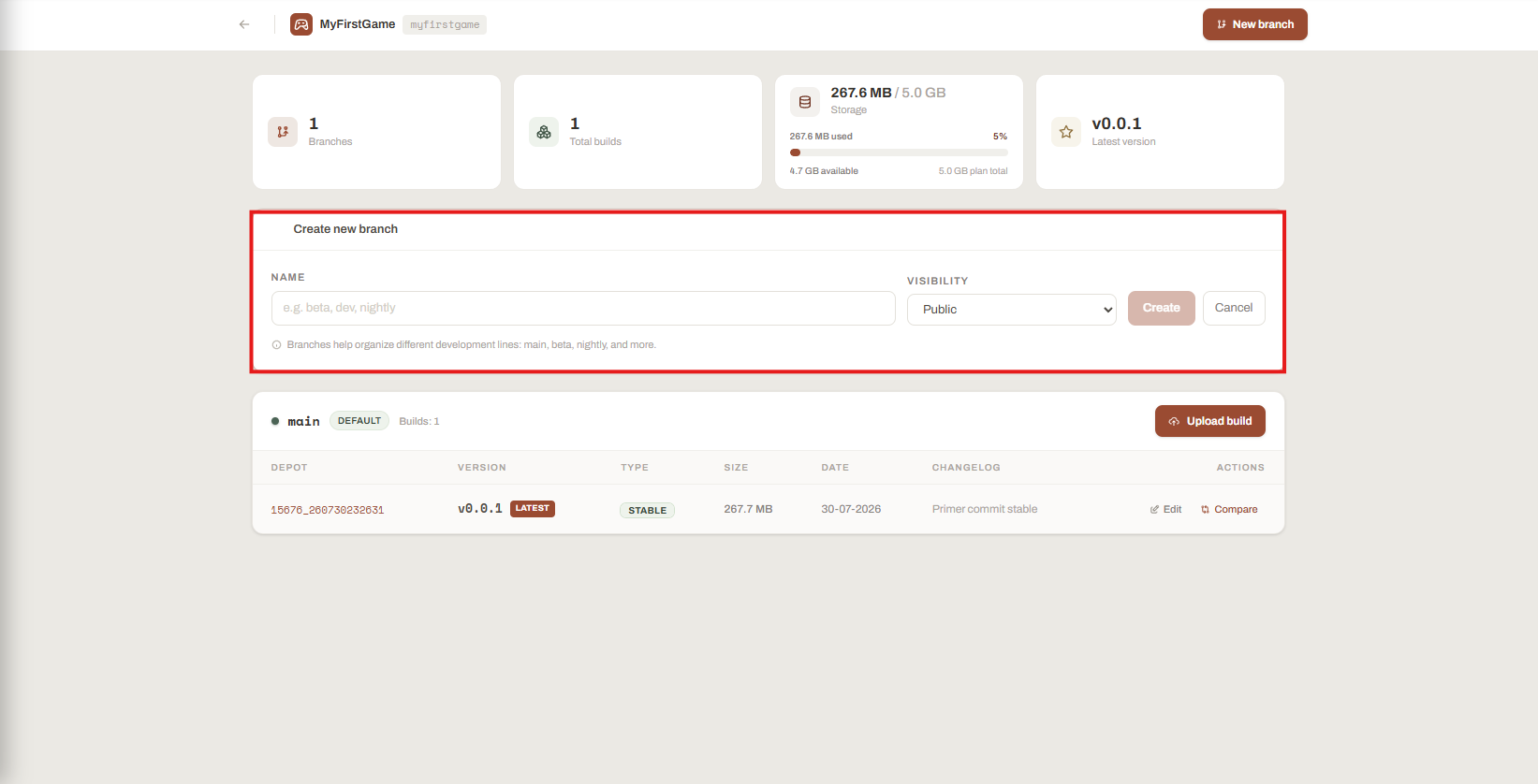The width and height of the screenshot is (1538, 784).
Task: Click the ACTIONS column header
Action: [1240, 468]
